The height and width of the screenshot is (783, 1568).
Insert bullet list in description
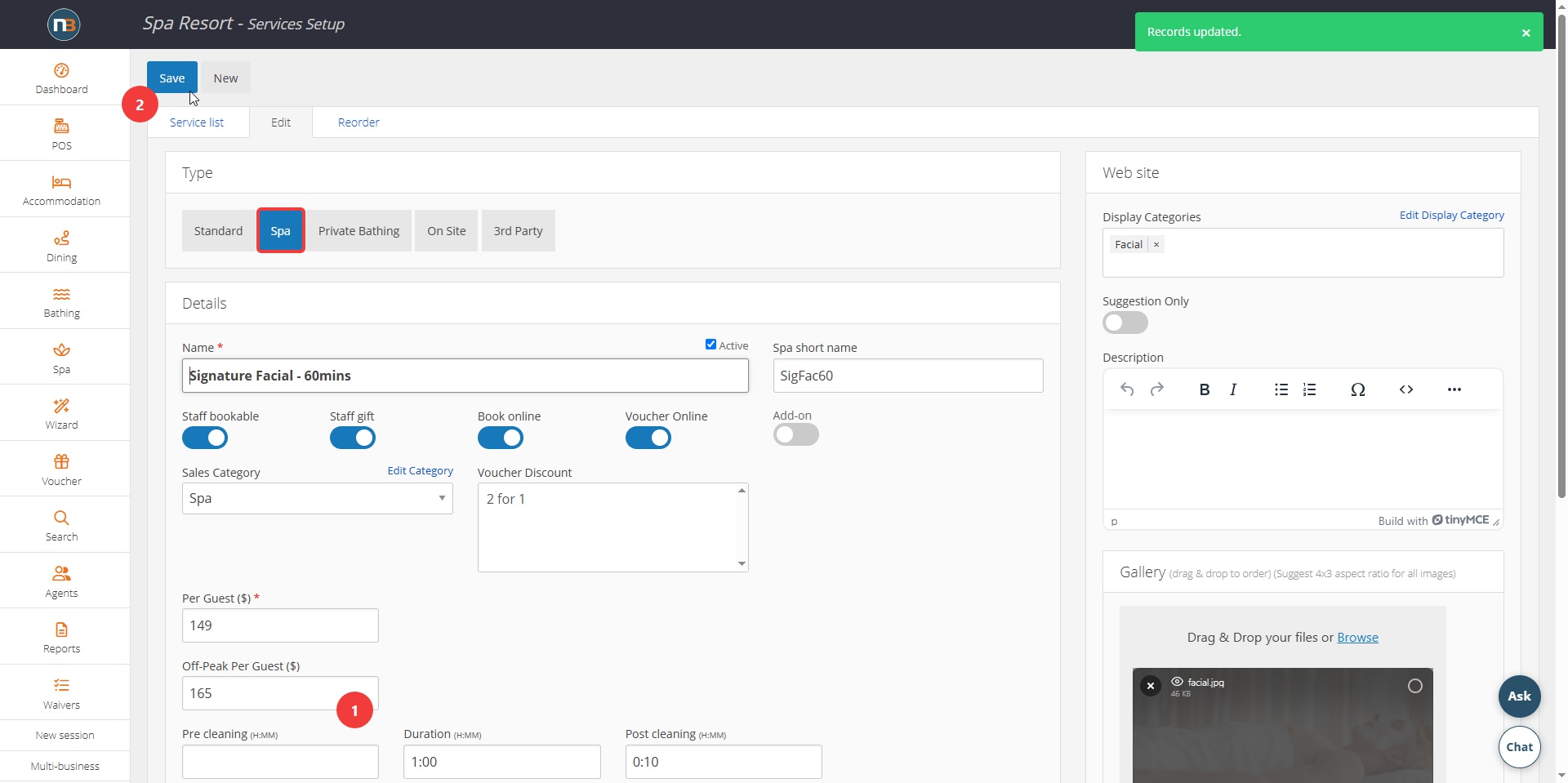click(1281, 389)
